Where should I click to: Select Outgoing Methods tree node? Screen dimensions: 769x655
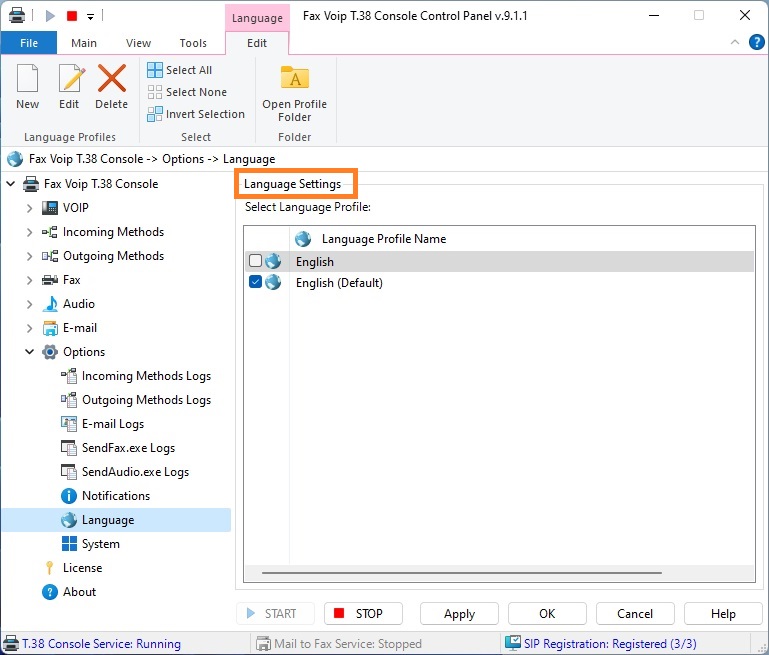click(x=113, y=256)
